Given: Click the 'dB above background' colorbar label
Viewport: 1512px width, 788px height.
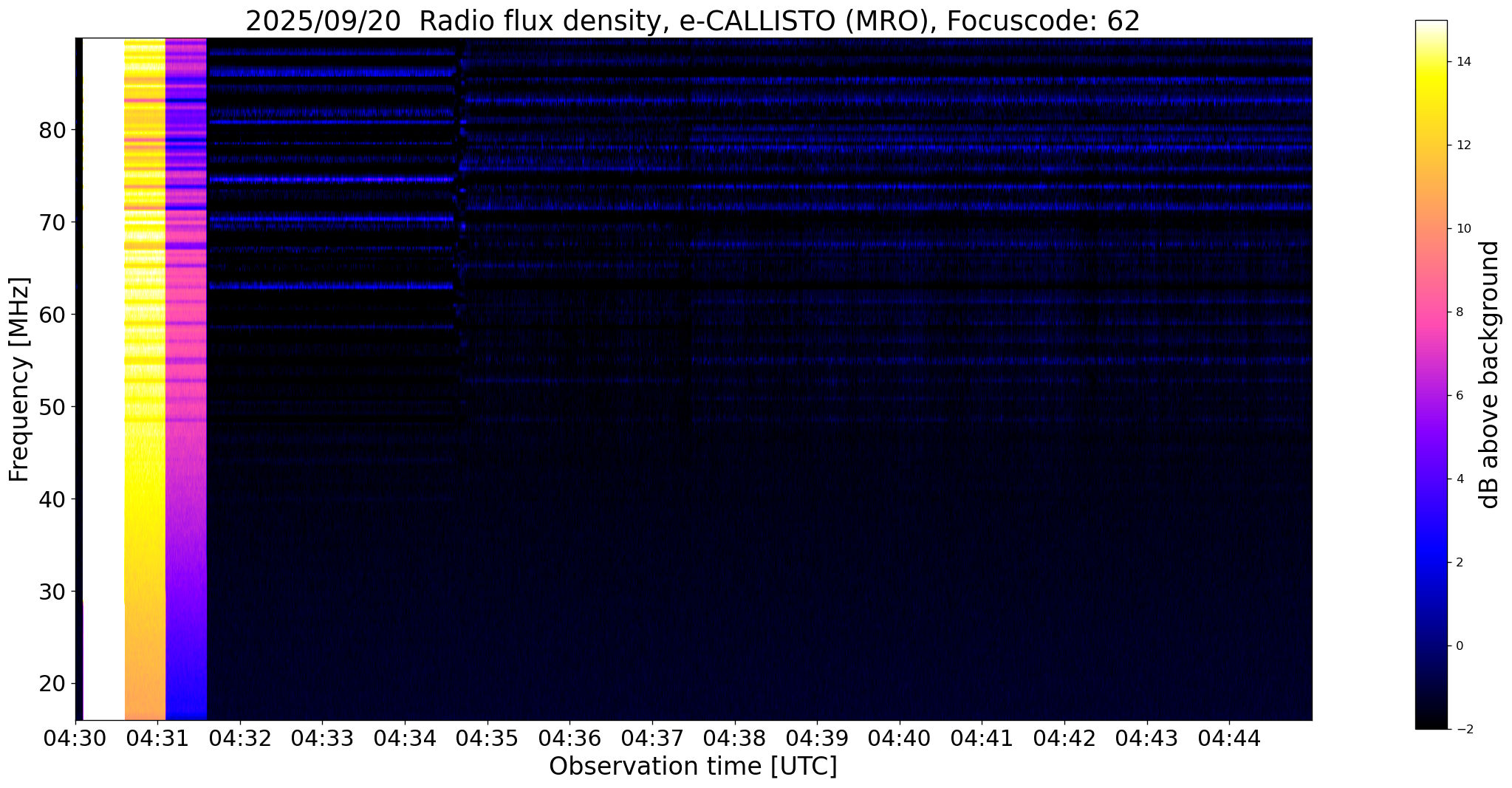Looking at the screenshot, I should [x=1490, y=374].
